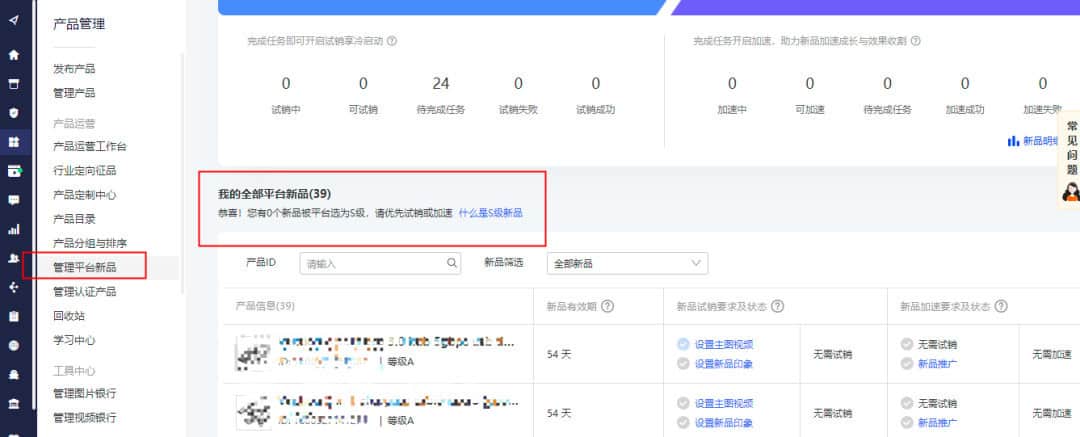The width and height of the screenshot is (1080, 437).
Task: Click 设置新品印象 in the second product row
Action: (724, 423)
